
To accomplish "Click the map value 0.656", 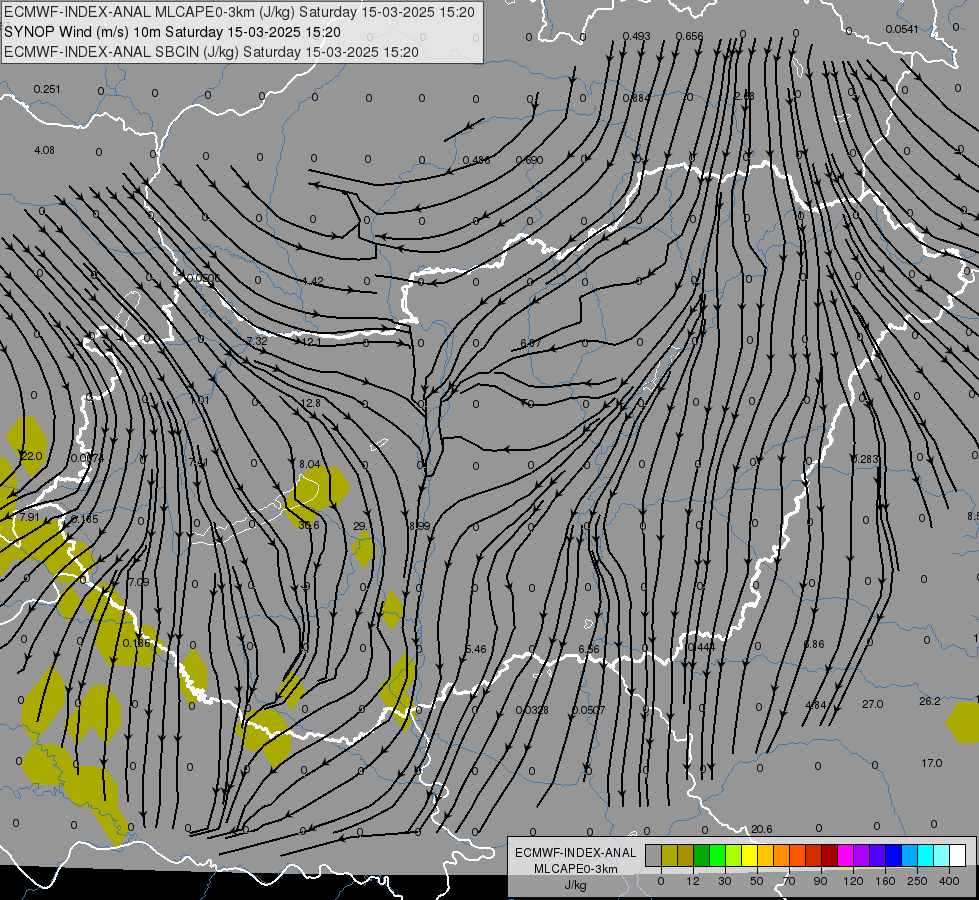I will (690, 36).
